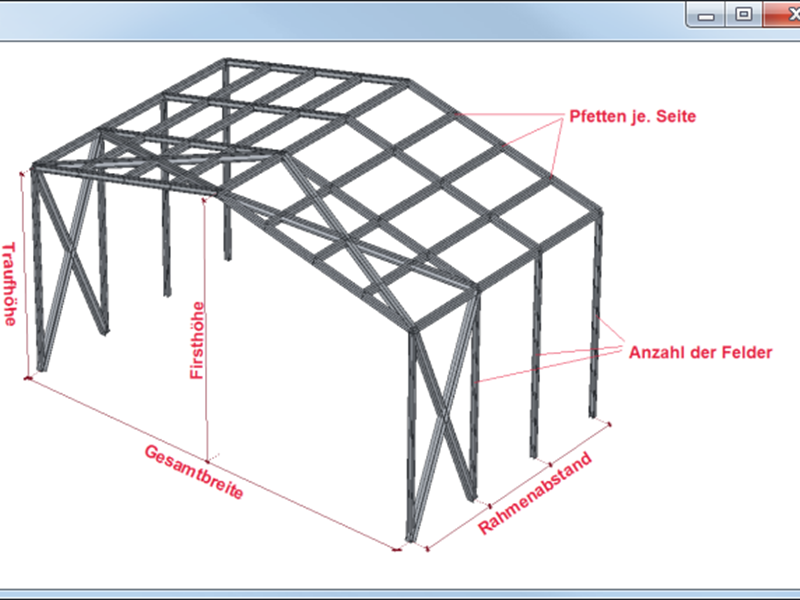This screenshot has width=800, height=600.
Task: Click the 'Gesamtbreite' dimension label
Action: pos(194,474)
